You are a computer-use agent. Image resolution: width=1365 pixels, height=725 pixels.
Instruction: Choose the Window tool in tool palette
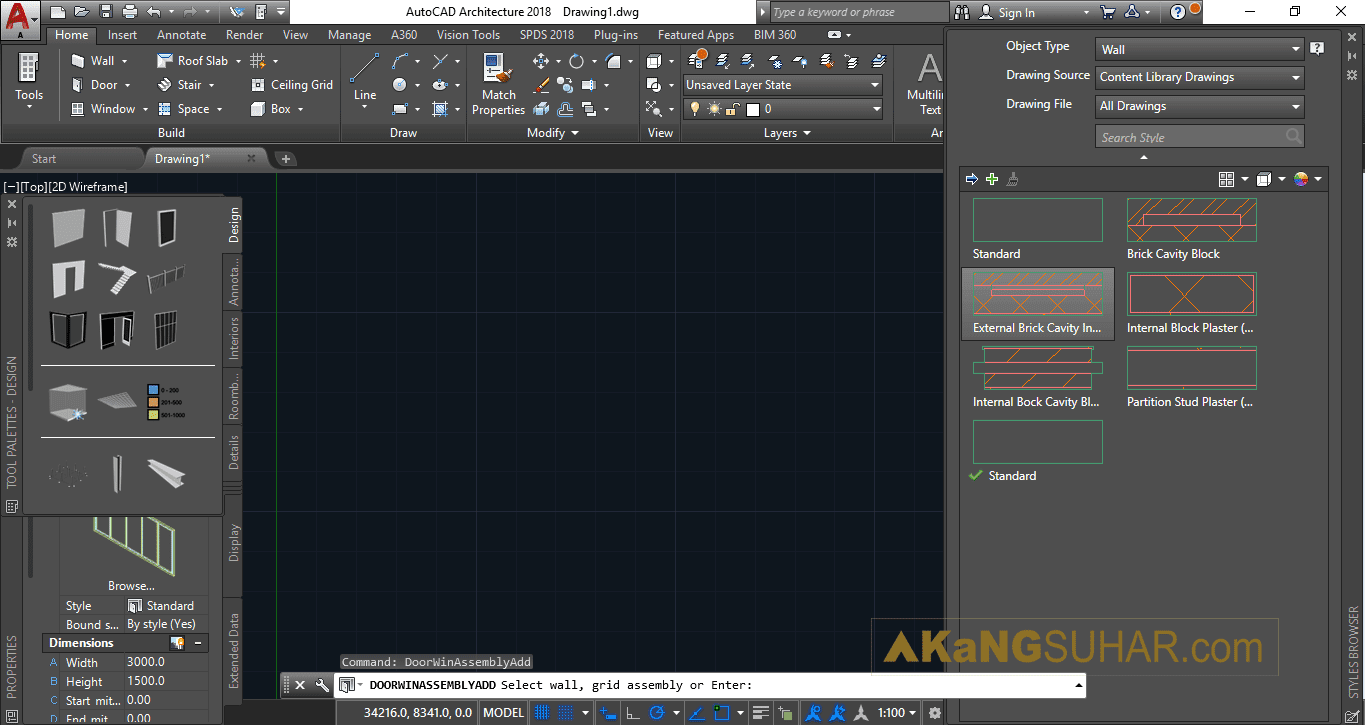coord(166,228)
